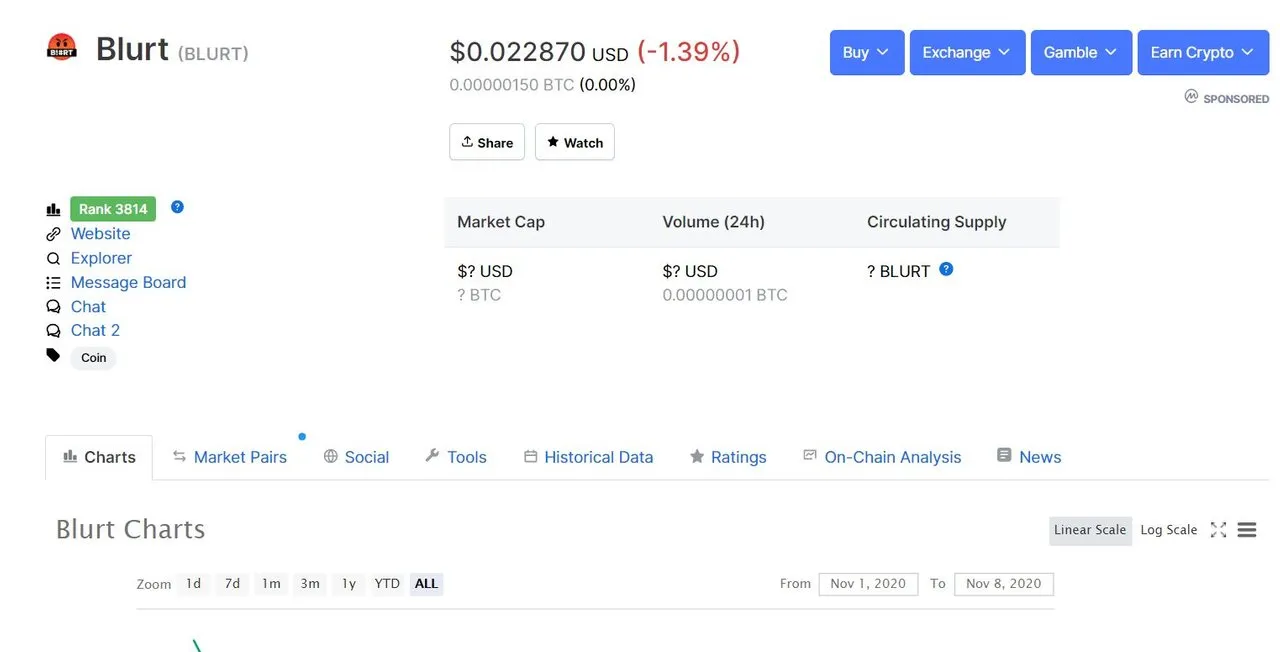Click the 0.00000150 BTC price text
This screenshot has height=652, width=1280.
pos(512,85)
